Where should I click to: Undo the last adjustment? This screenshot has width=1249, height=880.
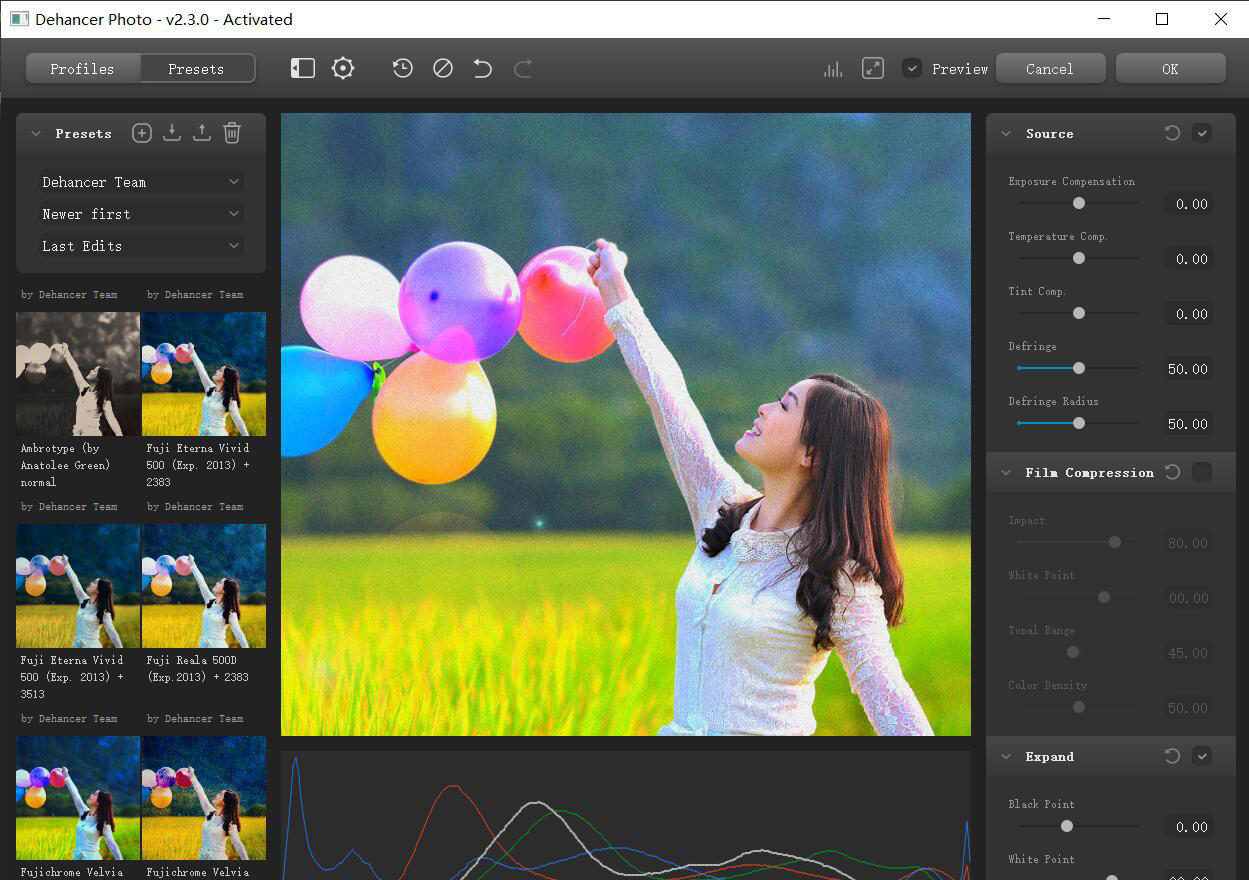(482, 68)
